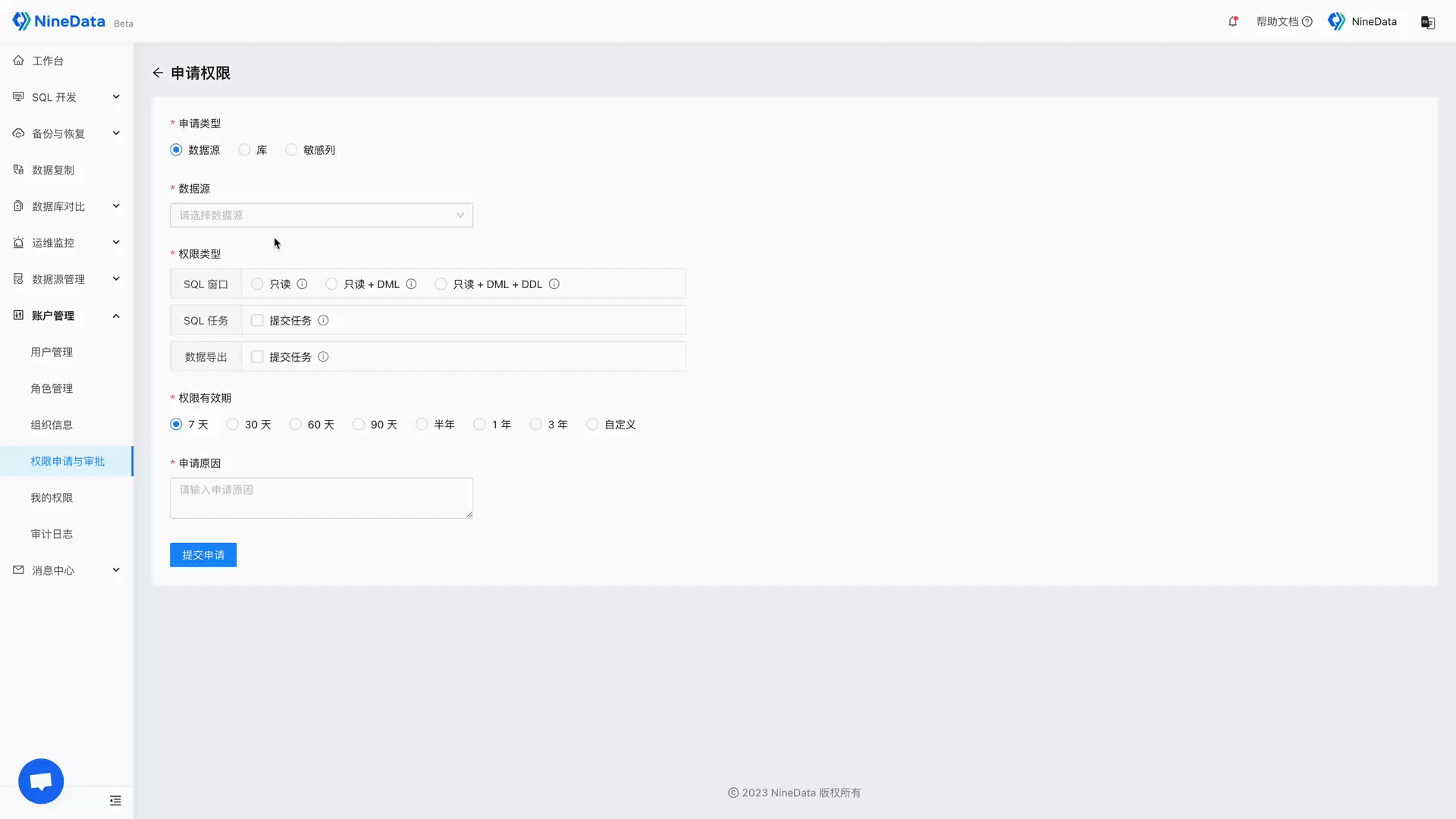Select 7 天 validity period

(x=176, y=425)
